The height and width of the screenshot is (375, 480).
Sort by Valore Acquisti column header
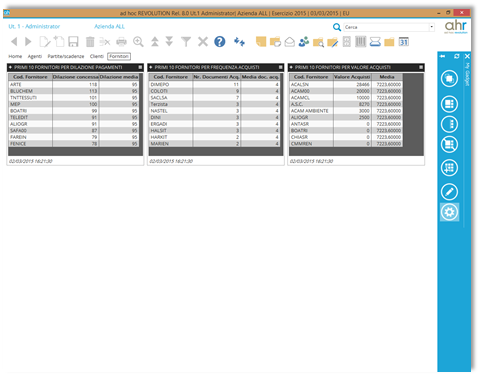tap(352, 77)
